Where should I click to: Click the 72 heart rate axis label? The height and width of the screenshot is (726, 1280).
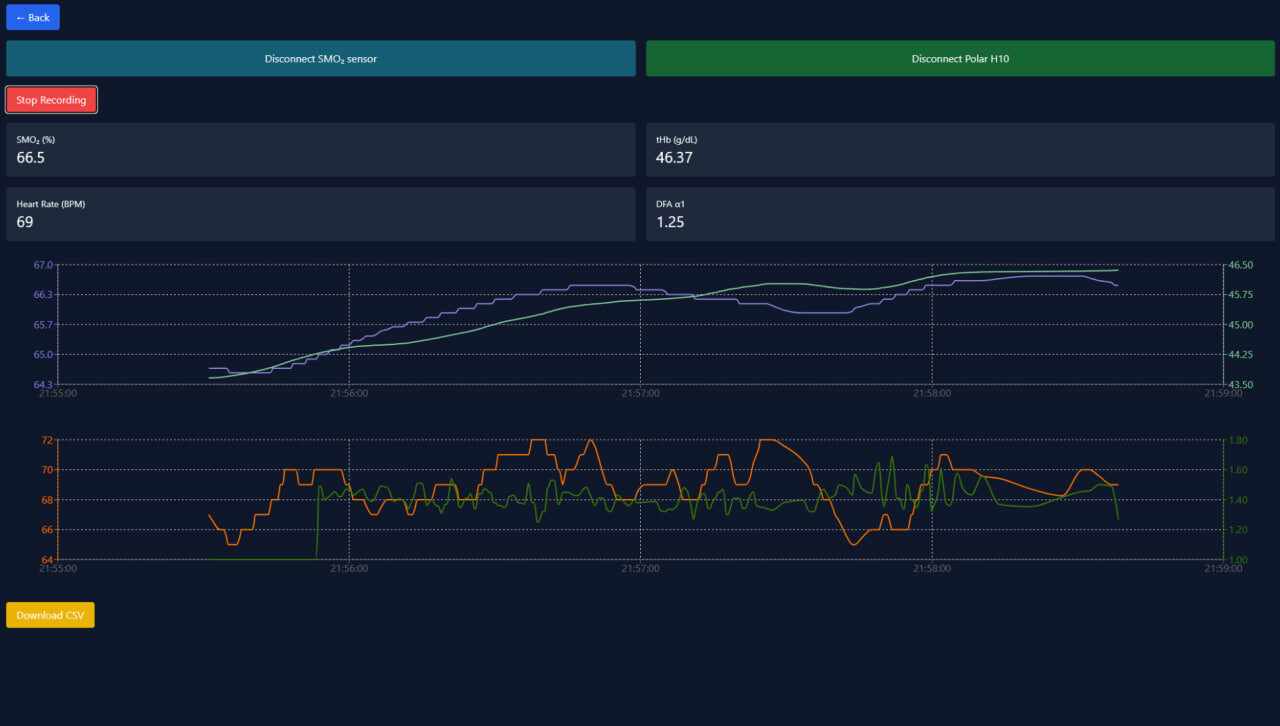pos(47,440)
